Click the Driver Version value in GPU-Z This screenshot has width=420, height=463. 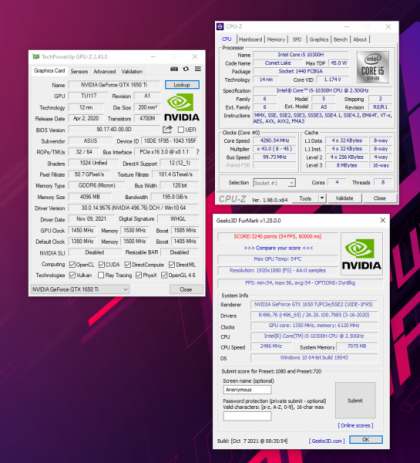coord(133,208)
